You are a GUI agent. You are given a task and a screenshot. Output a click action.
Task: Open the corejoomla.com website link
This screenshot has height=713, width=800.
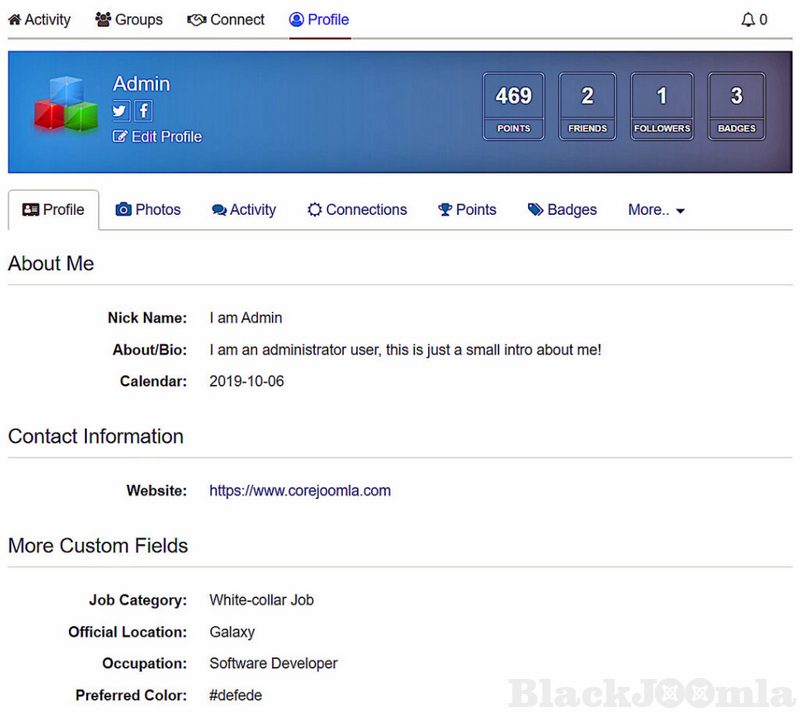pyautogui.click(x=300, y=491)
